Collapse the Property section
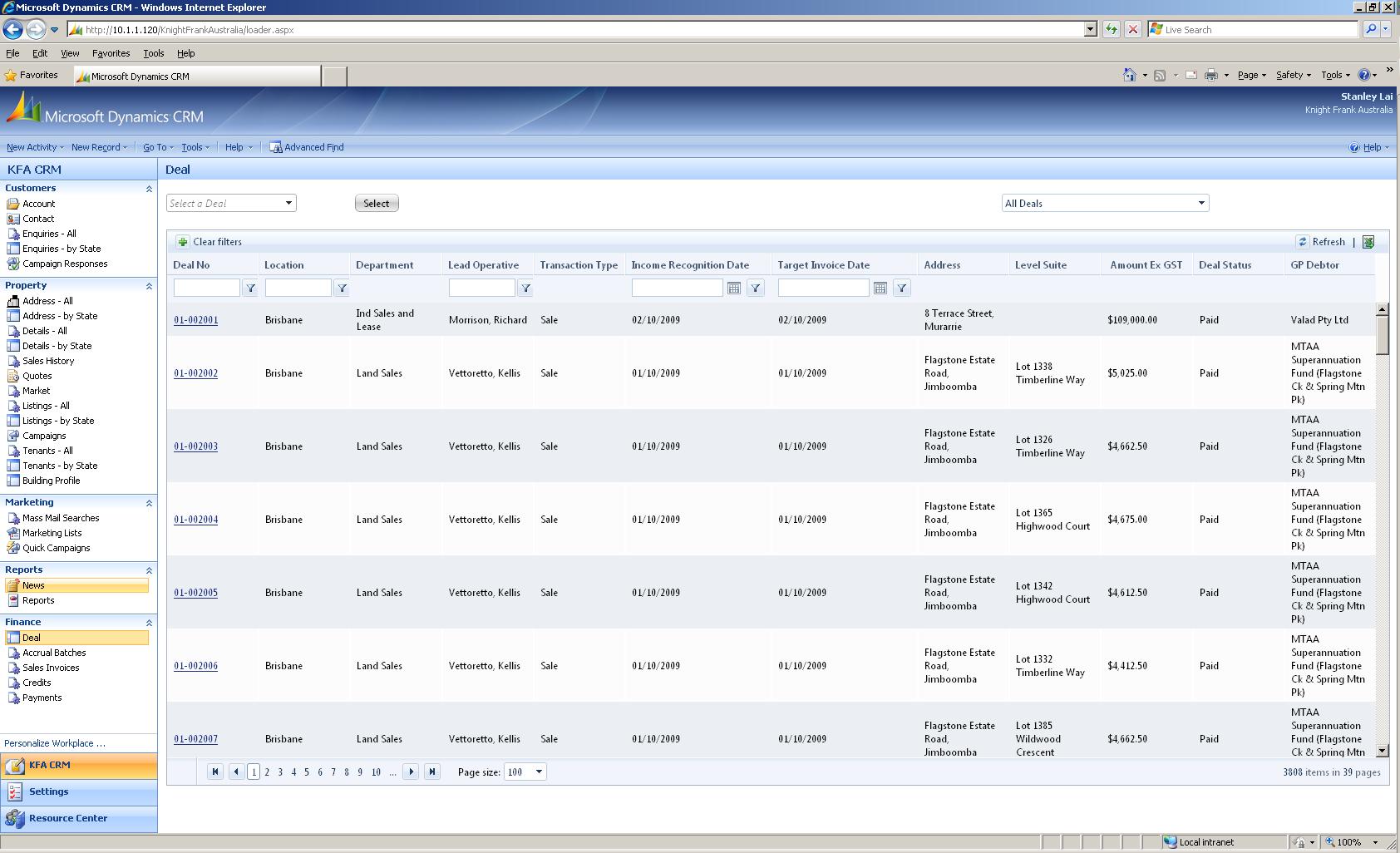Screen dimensions: 1400x853 [149, 286]
